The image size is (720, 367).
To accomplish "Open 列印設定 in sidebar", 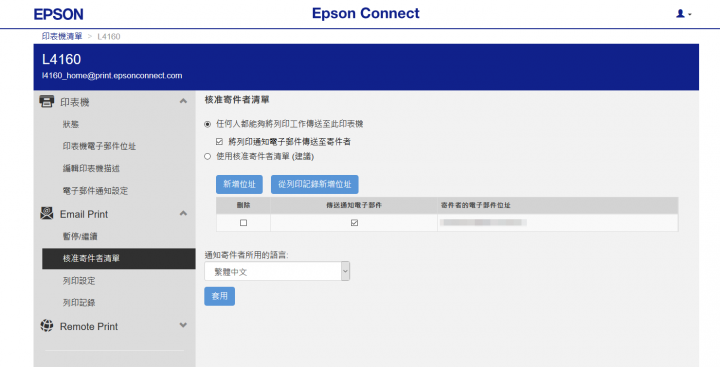I will 79,281.
